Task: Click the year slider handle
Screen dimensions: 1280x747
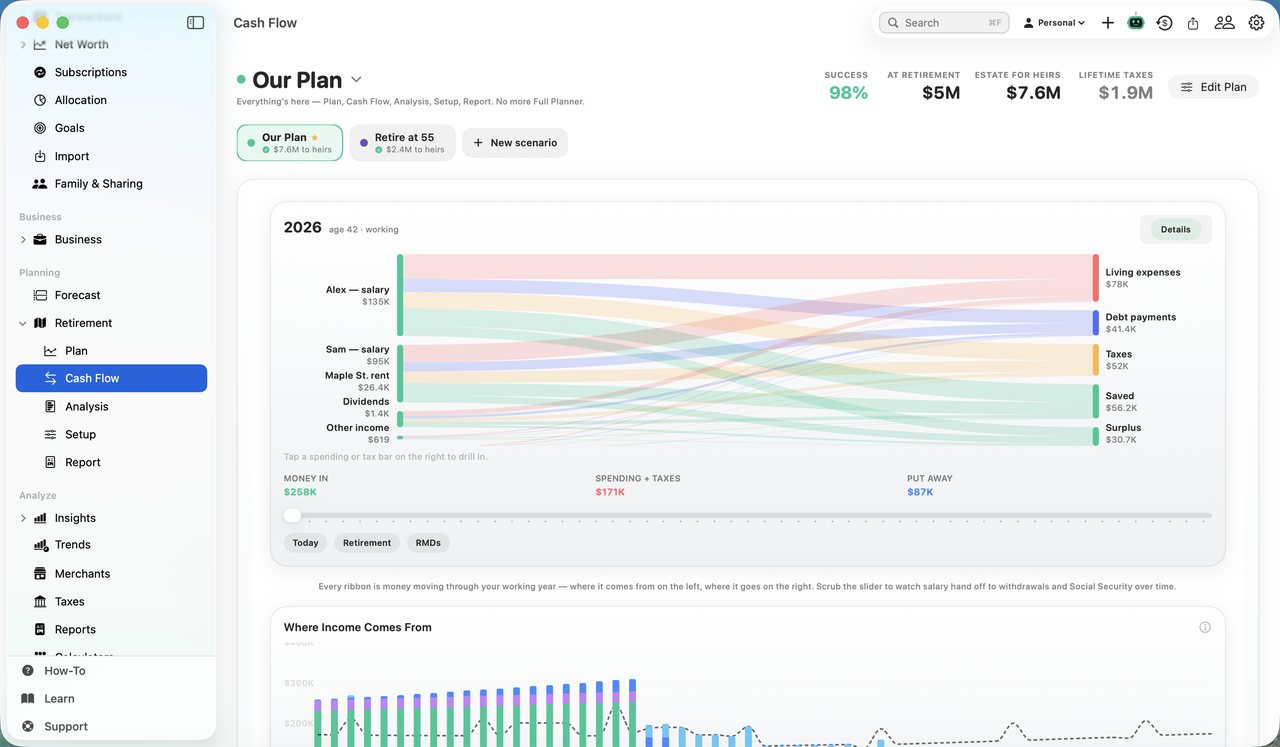Action: pyautogui.click(x=292, y=515)
